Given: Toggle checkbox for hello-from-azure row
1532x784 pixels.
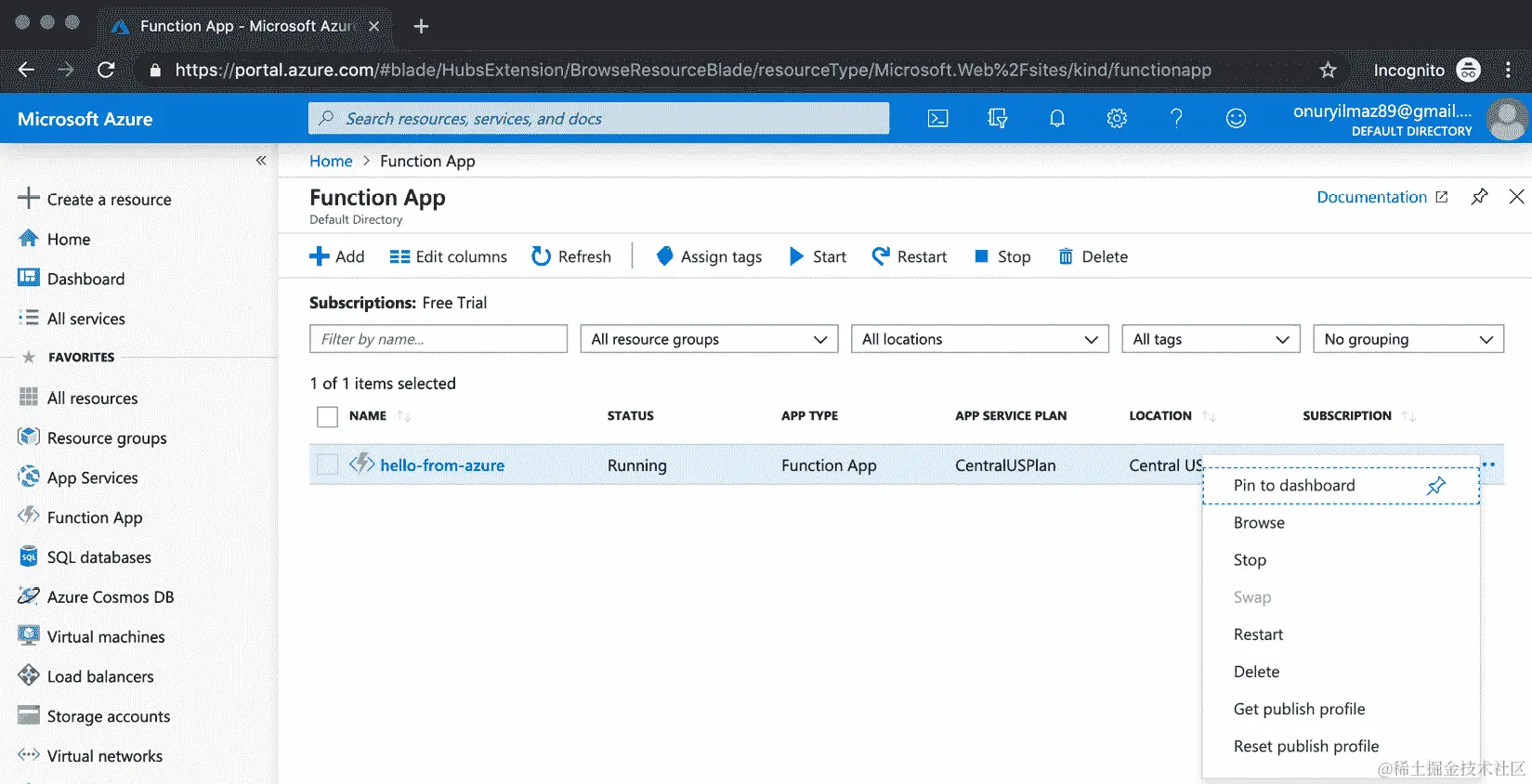Looking at the screenshot, I should (x=327, y=464).
